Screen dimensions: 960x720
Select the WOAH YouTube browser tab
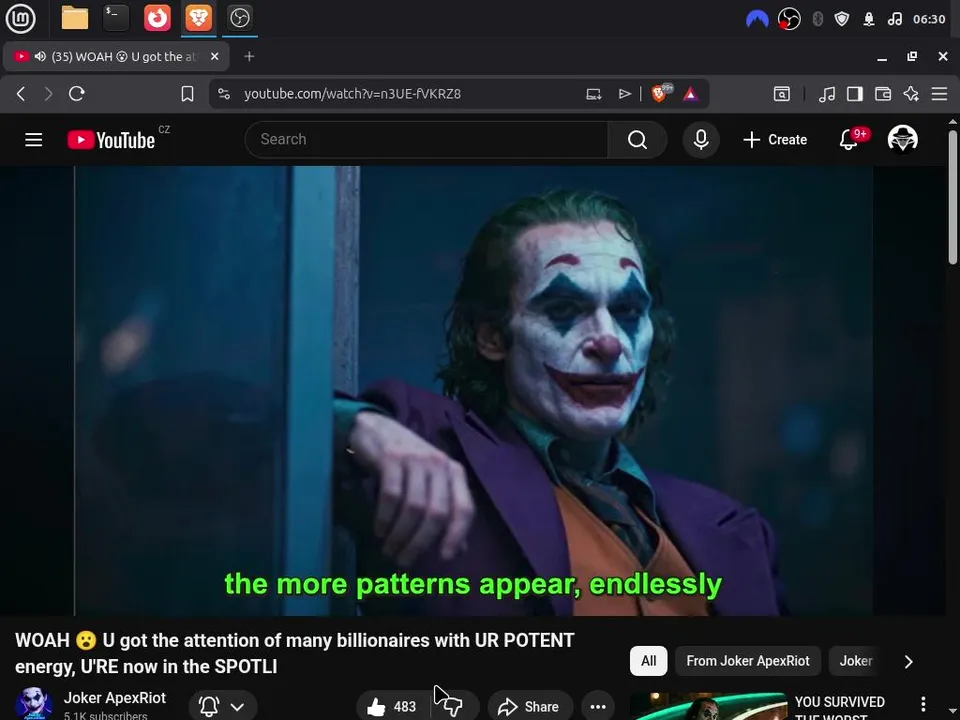click(116, 56)
